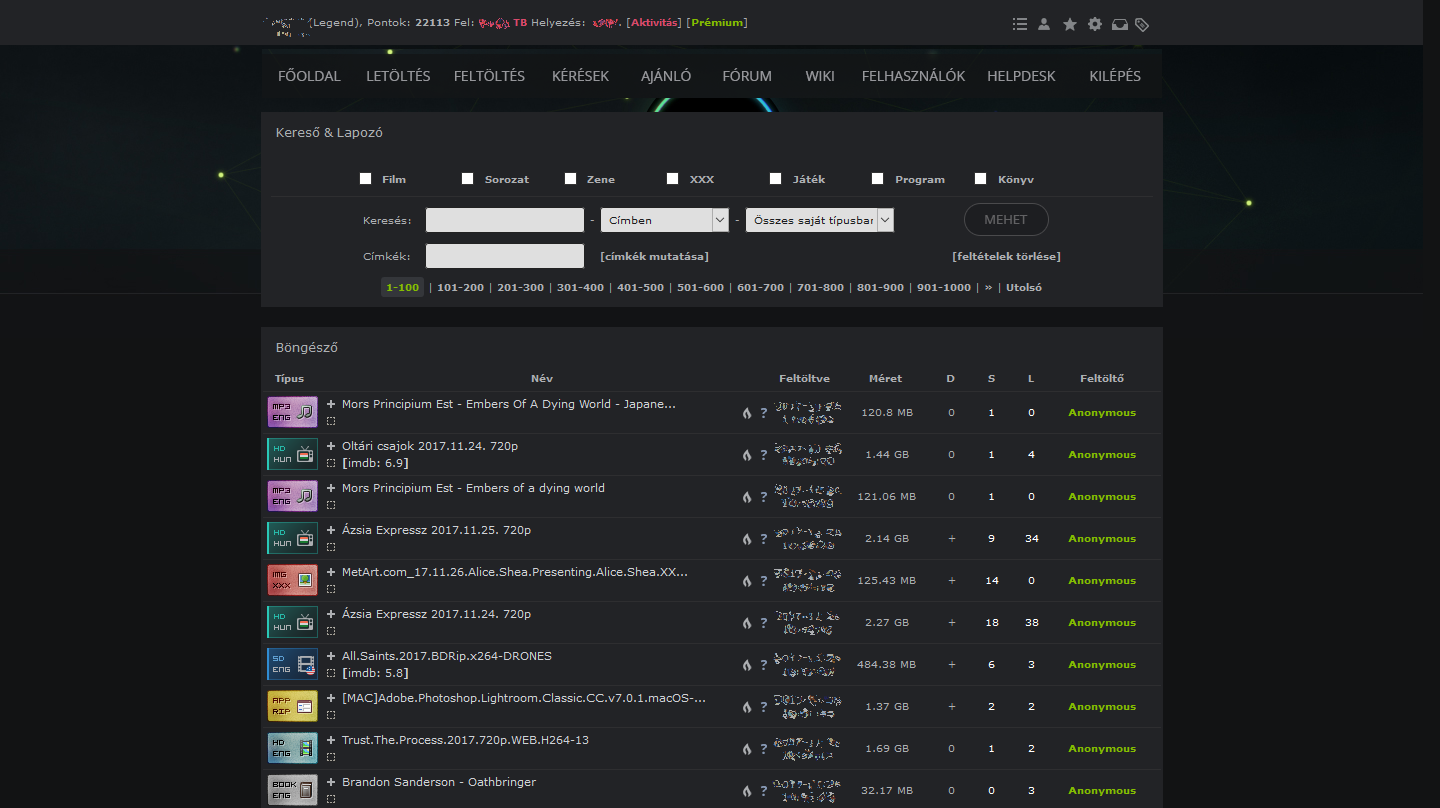Open the FELTÖLTÉS navigation item

click(489, 76)
